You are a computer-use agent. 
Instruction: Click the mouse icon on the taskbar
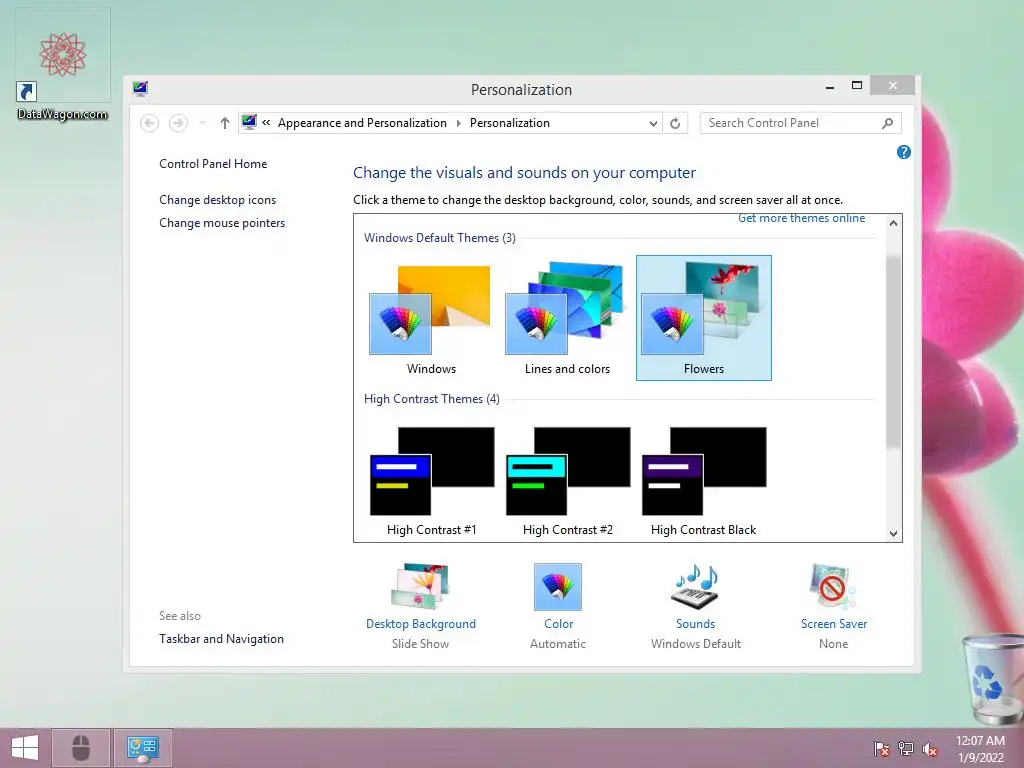click(81, 748)
